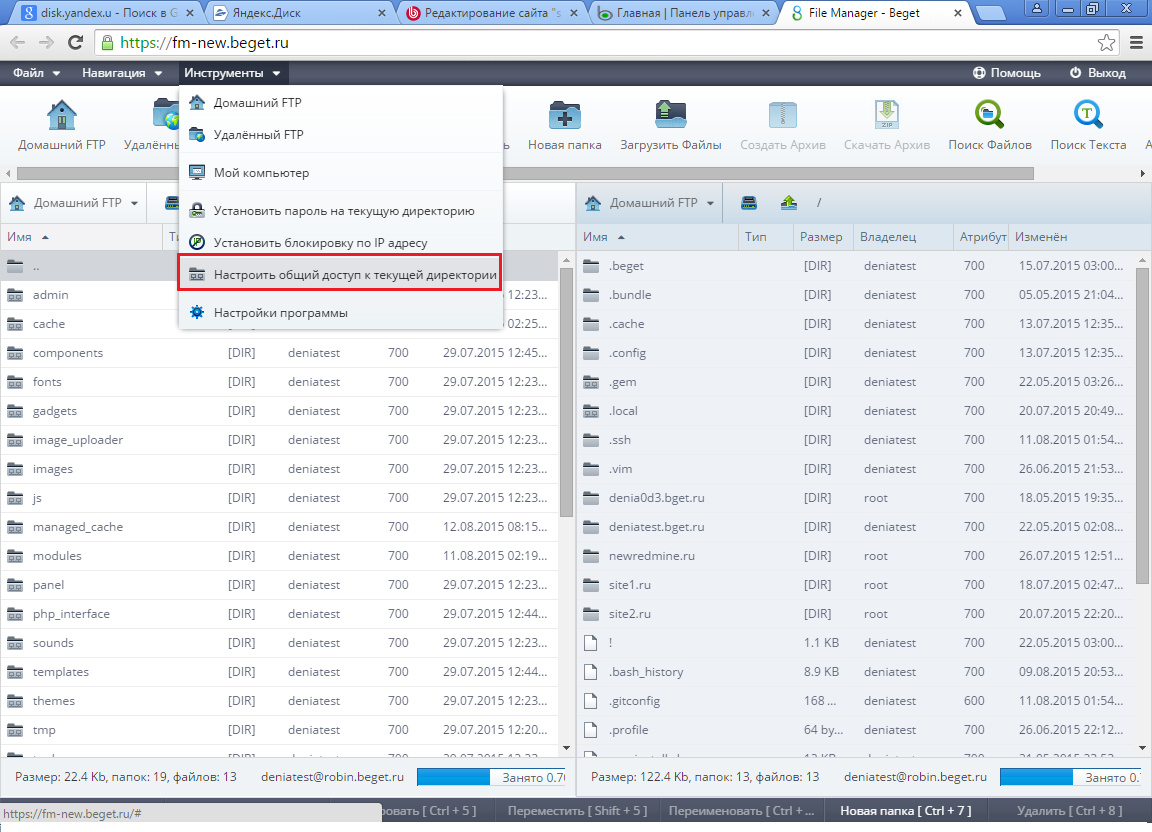Screen dimensions: 1152x832
Task: Expand Домашний FTP dropdown in left panel
Action: pyautogui.click(x=134, y=204)
